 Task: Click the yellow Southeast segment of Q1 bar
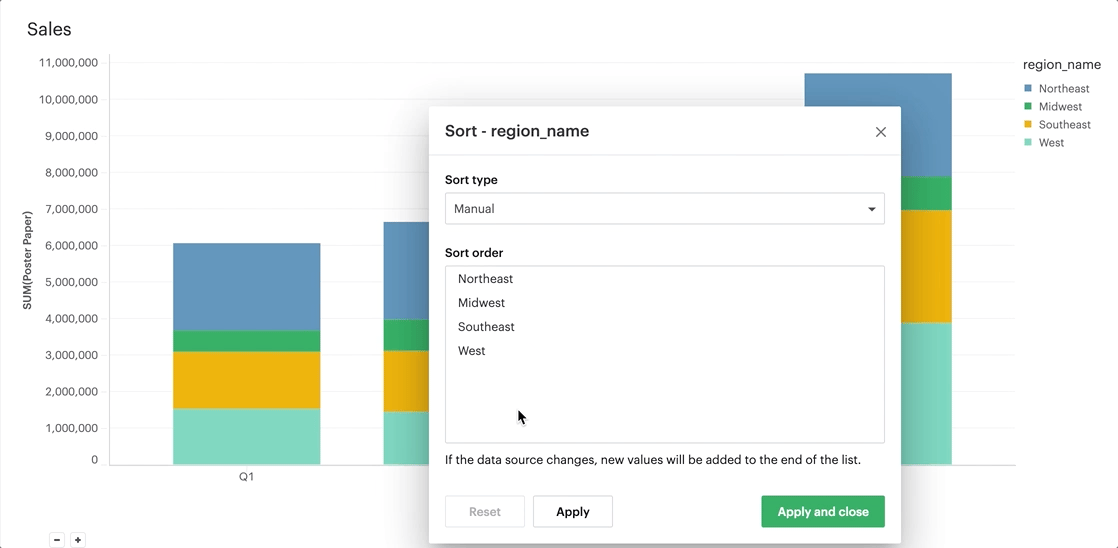coord(246,380)
